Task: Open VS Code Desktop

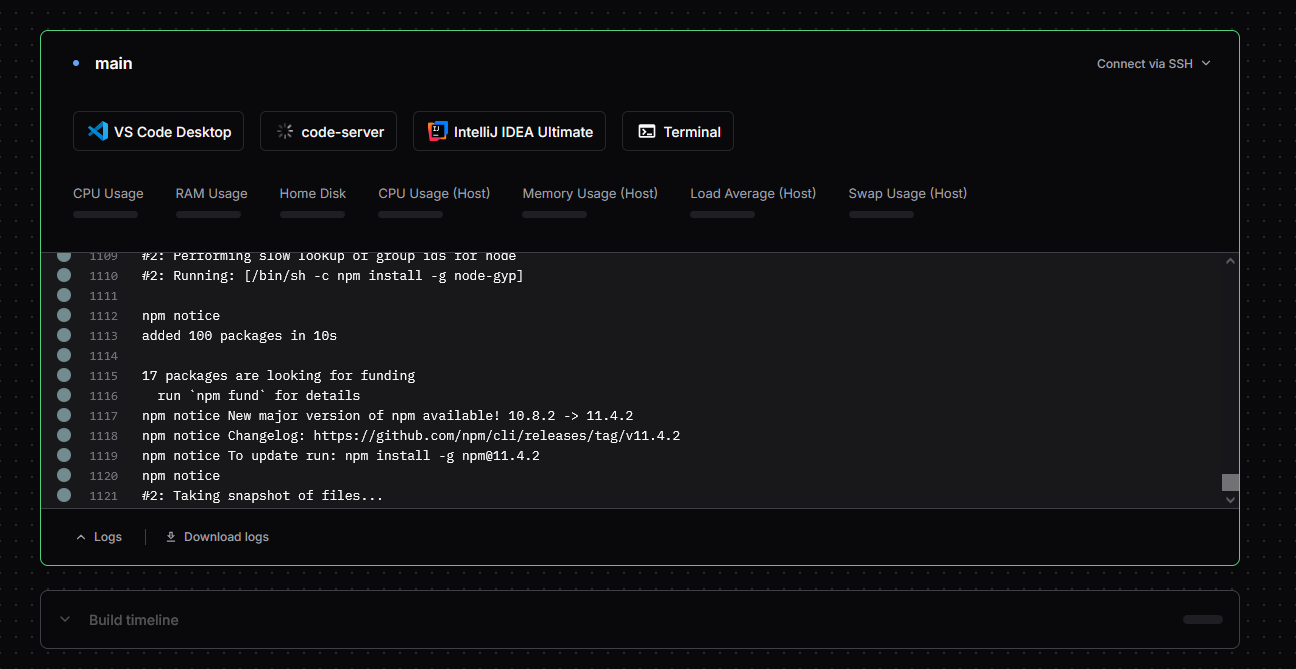Action: pos(158,131)
